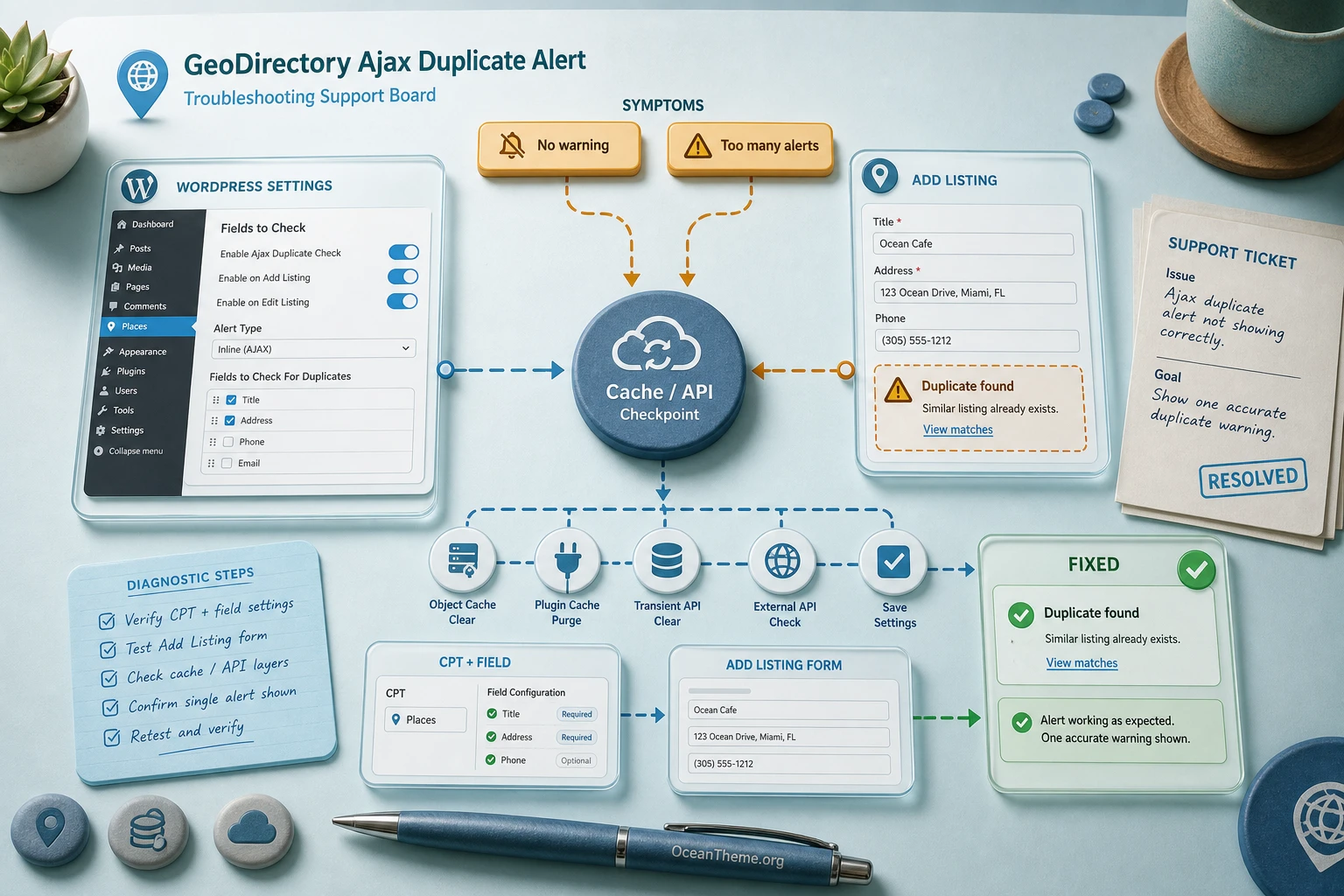Image resolution: width=1344 pixels, height=896 pixels.
Task: Click the Too many alerts warning triangle
Action: pyautogui.click(x=697, y=145)
